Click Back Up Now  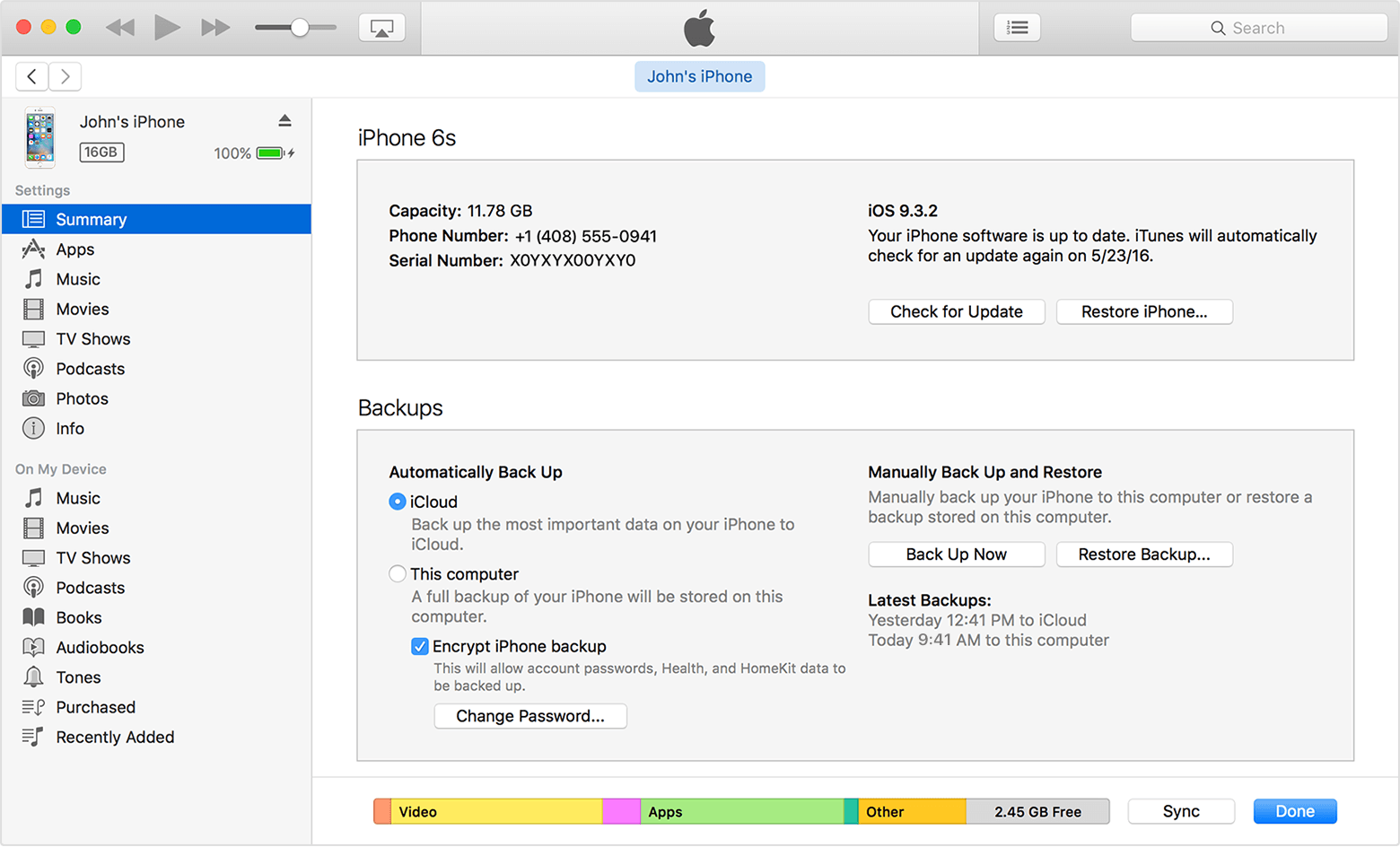pyautogui.click(x=956, y=554)
